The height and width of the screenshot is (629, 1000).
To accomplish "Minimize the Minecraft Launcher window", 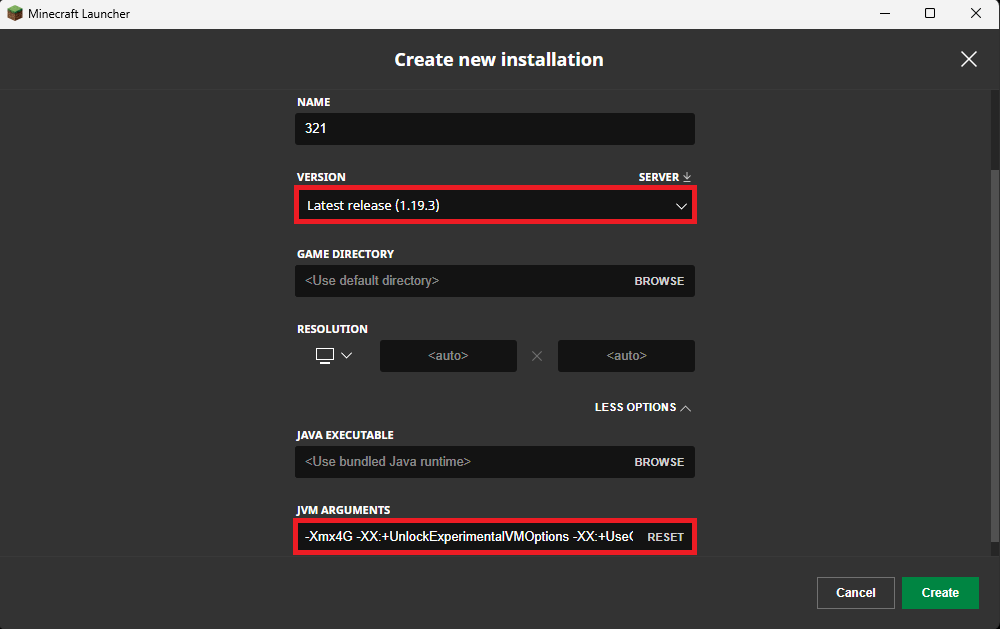I will tap(885, 13).
